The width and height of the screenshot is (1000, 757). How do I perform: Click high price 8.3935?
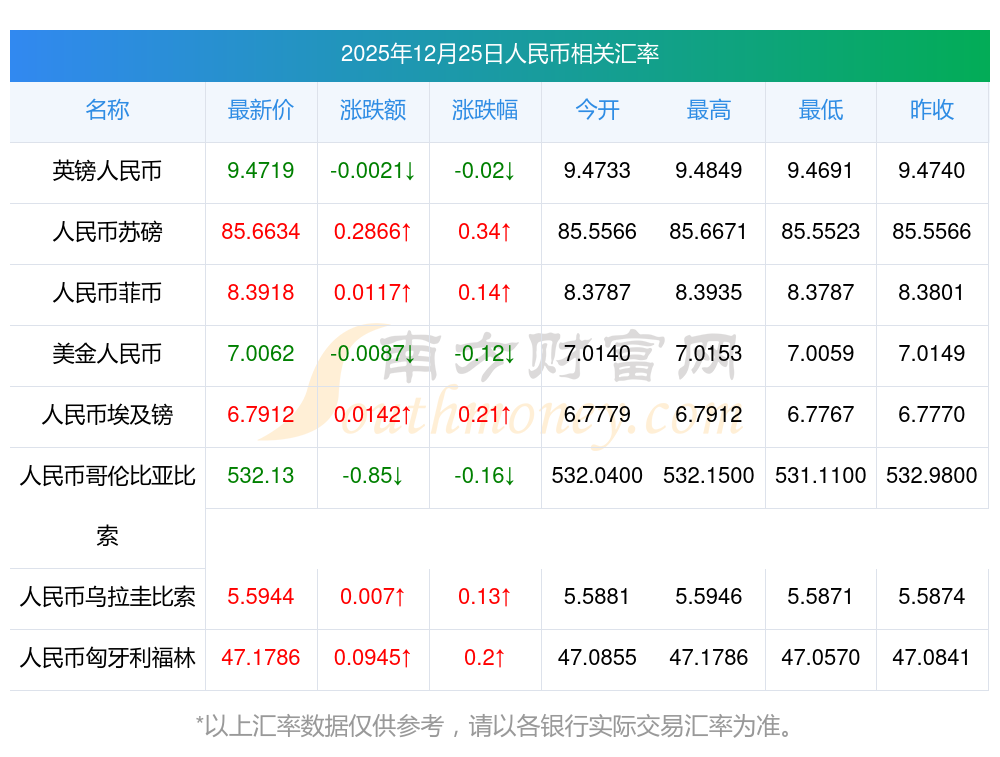pyautogui.click(x=709, y=293)
